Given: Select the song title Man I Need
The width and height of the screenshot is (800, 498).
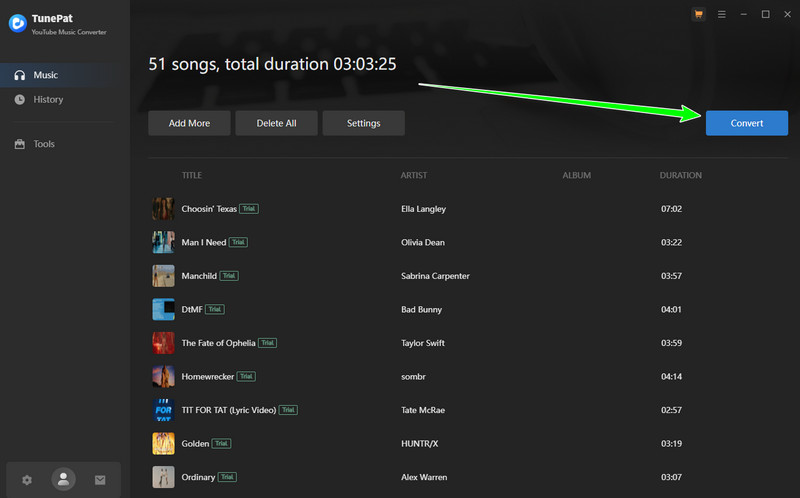Looking at the screenshot, I should [x=204, y=242].
